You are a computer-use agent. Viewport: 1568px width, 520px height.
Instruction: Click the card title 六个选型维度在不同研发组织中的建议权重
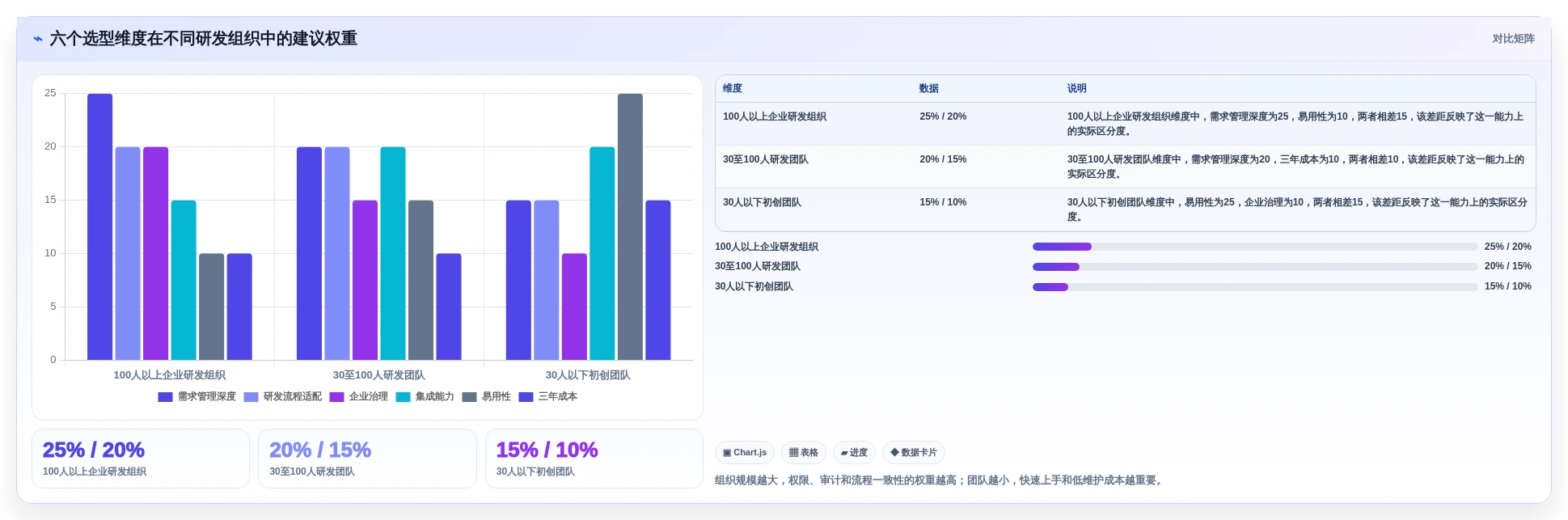pos(204,39)
